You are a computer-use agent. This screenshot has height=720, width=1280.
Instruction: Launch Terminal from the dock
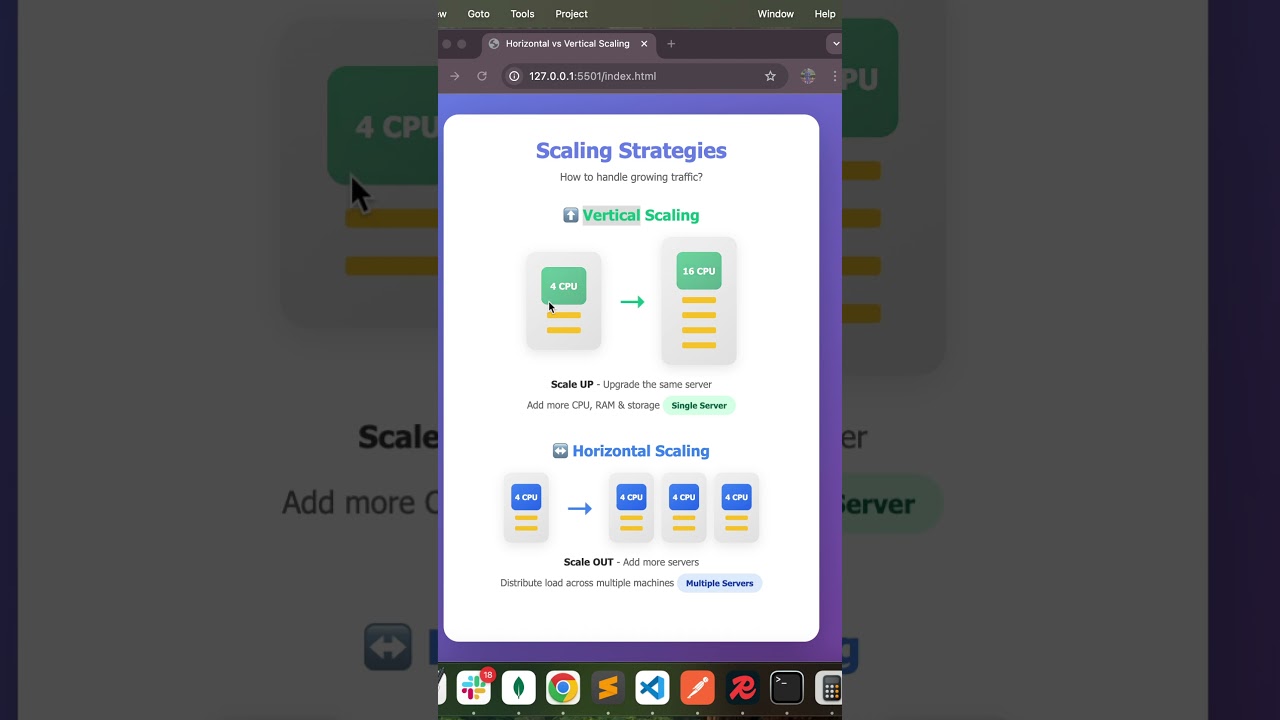[787, 688]
